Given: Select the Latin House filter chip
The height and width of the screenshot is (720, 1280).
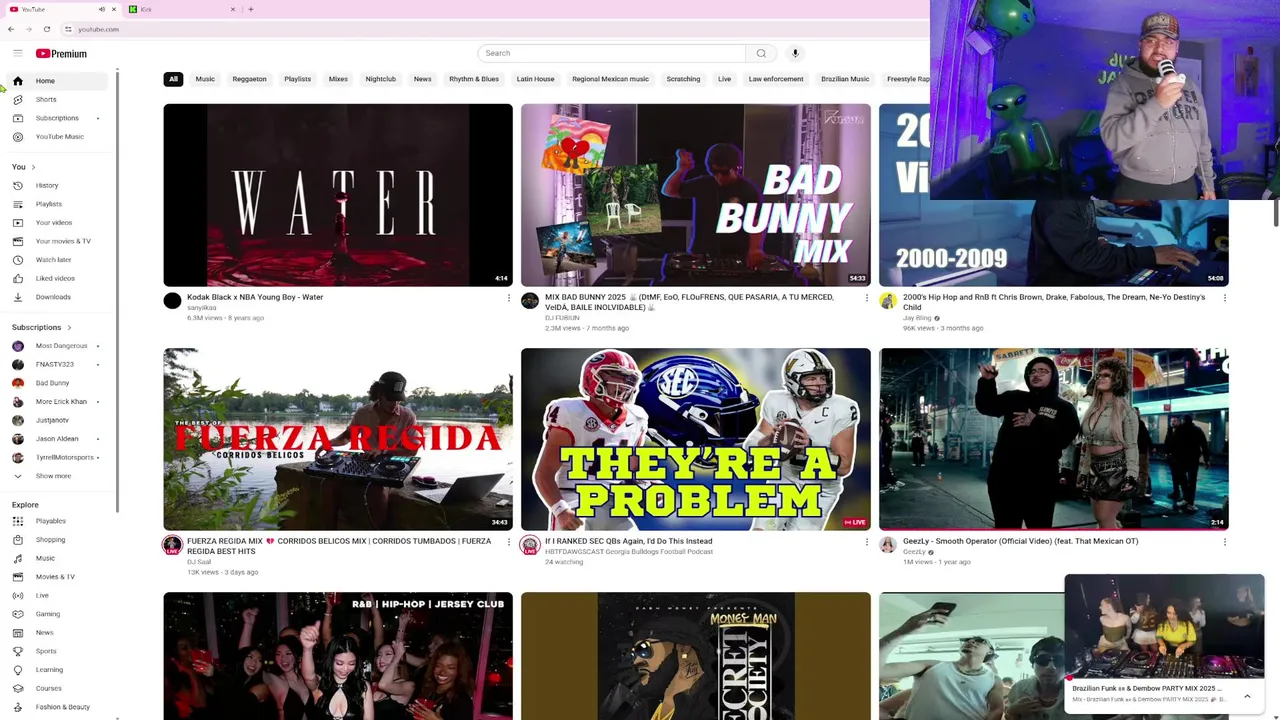Looking at the screenshot, I should (535, 79).
